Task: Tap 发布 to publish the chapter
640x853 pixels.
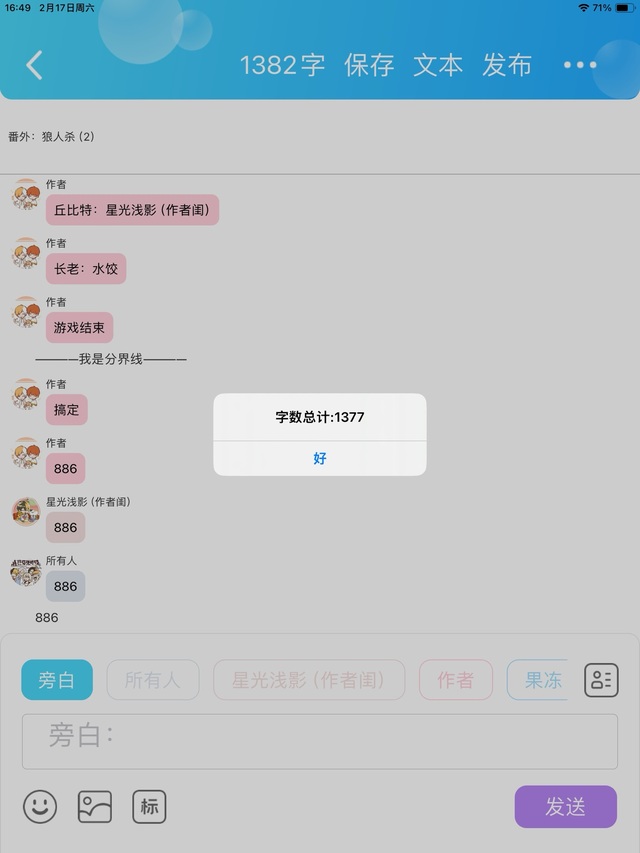Action: [x=507, y=65]
